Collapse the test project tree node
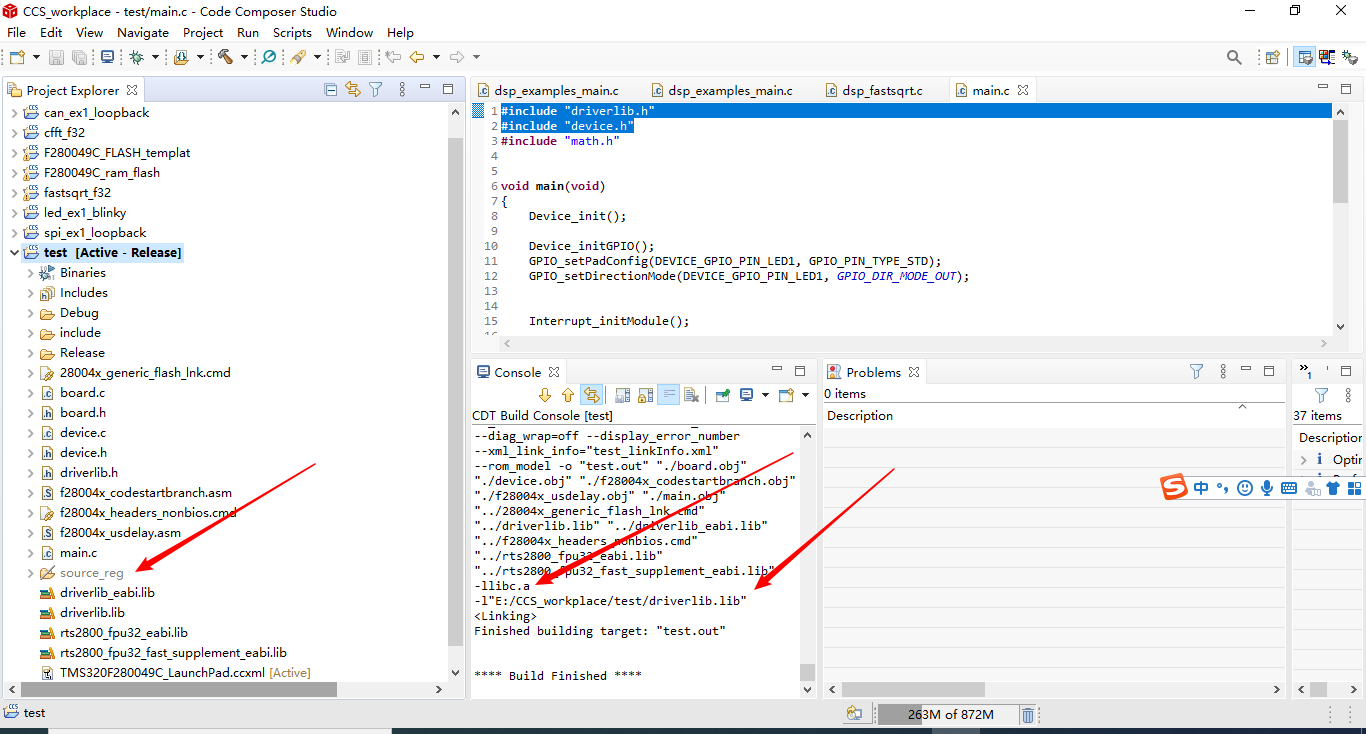 click(x=14, y=253)
